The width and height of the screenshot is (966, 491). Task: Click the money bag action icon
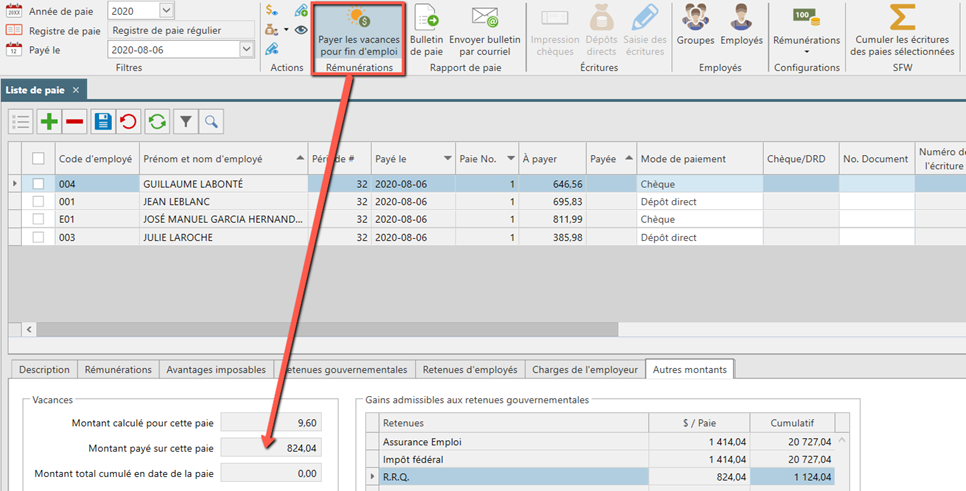(x=271, y=30)
